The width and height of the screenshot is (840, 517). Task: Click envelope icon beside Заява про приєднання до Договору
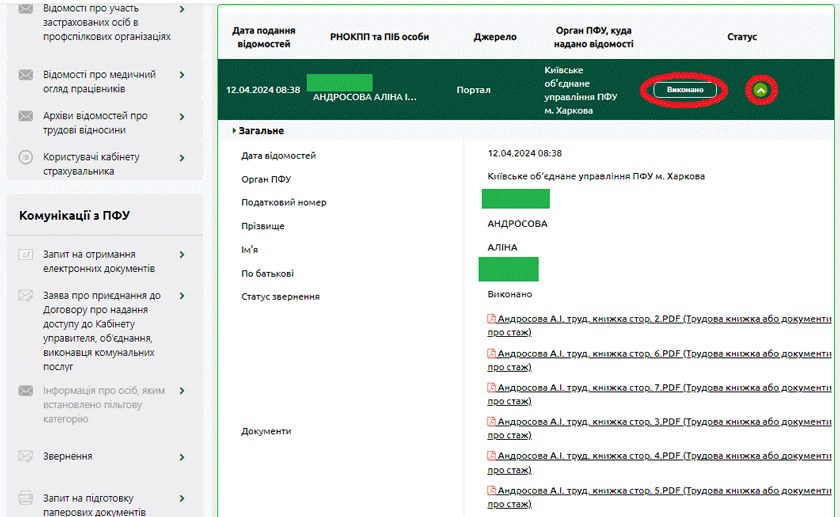(x=25, y=296)
